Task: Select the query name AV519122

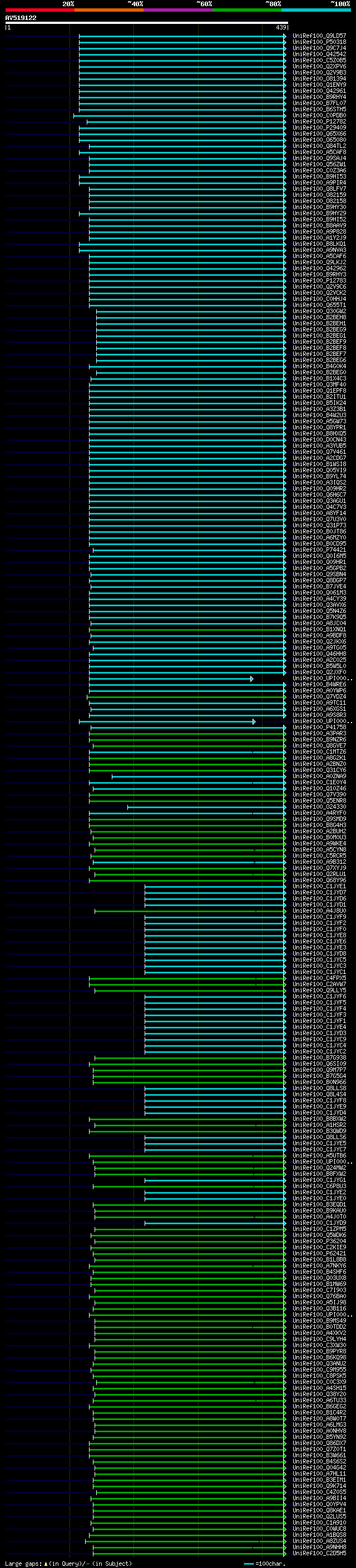Action: (x=21, y=18)
